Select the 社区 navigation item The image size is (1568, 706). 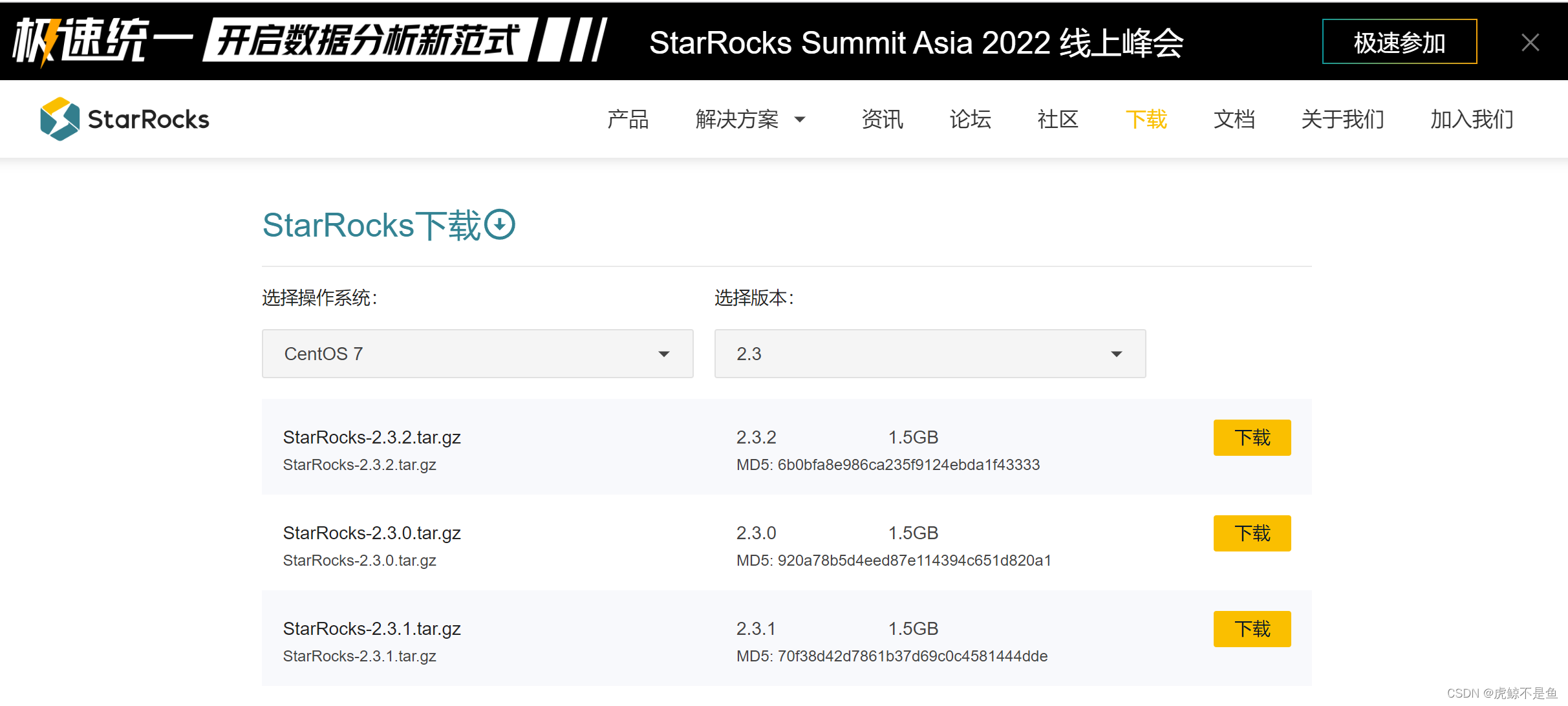tap(1058, 120)
